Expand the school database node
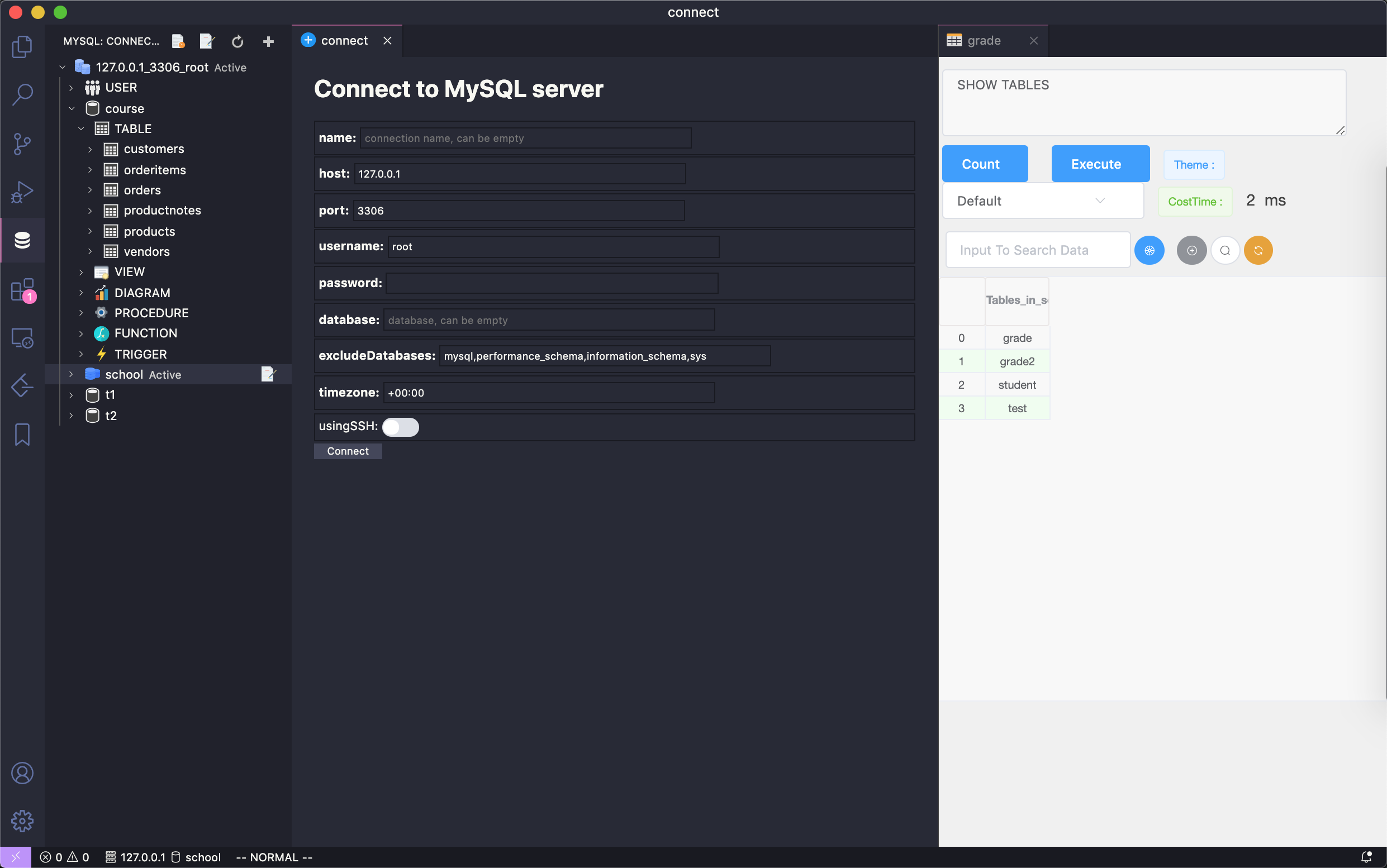 click(71, 374)
